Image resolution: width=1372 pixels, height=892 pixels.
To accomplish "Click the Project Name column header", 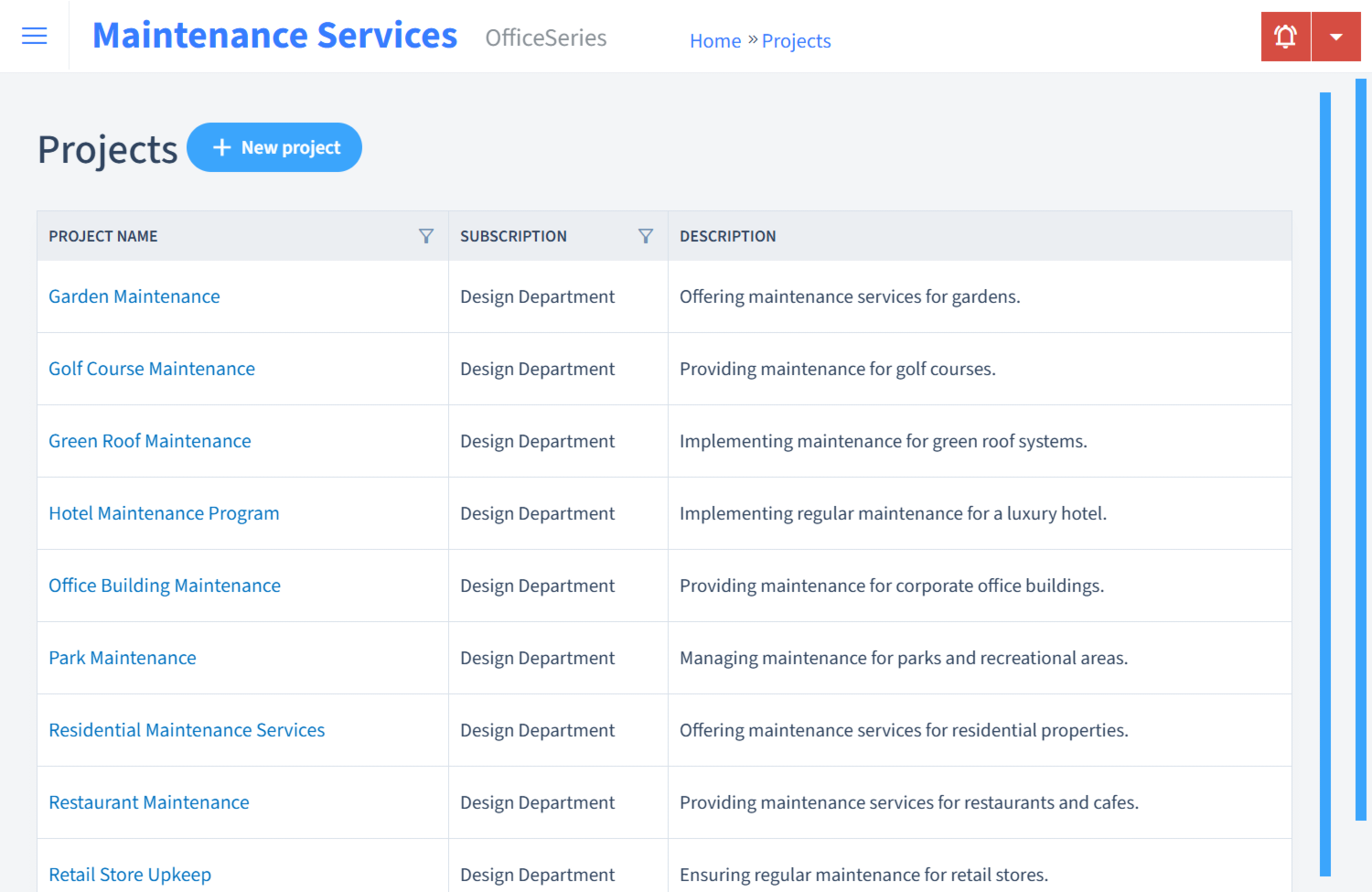I will click(102, 235).
